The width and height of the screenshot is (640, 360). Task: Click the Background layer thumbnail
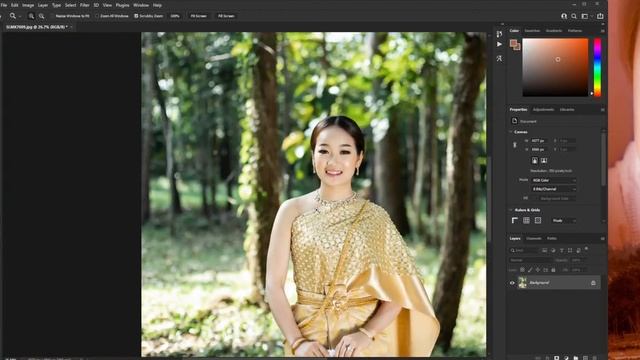click(522, 282)
